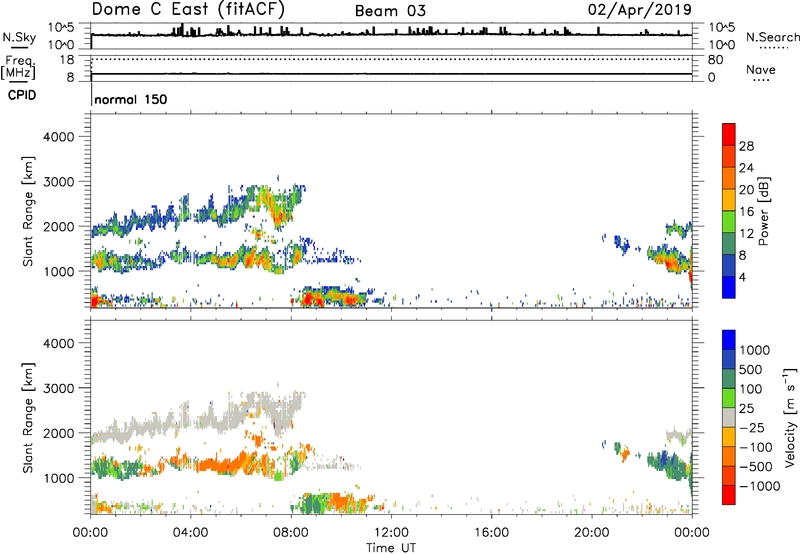Click the "08:00" time tick label

tap(291, 533)
